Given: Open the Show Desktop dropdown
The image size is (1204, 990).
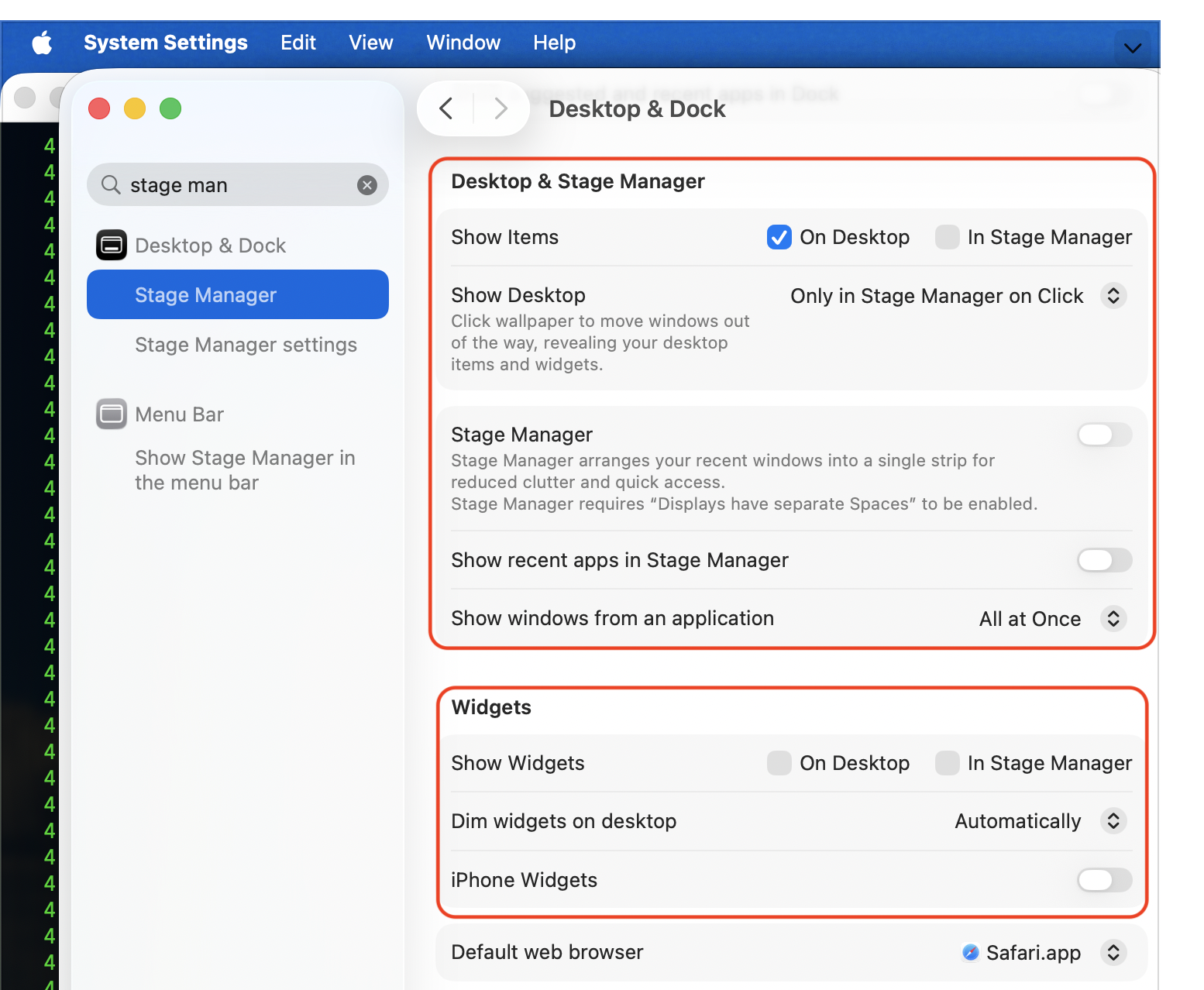Looking at the screenshot, I should coord(1113,296).
